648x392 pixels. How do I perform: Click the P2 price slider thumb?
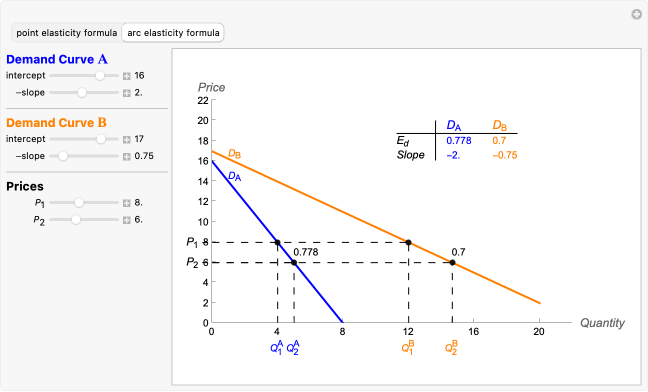[x=76, y=219]
